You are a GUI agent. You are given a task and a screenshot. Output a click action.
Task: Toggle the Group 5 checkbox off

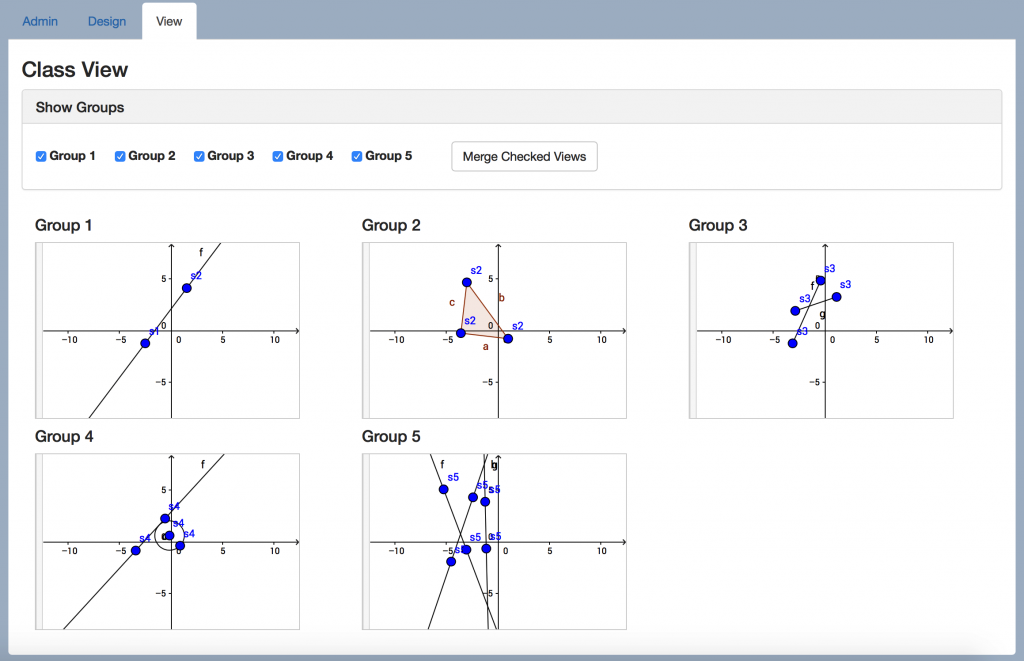356,156
